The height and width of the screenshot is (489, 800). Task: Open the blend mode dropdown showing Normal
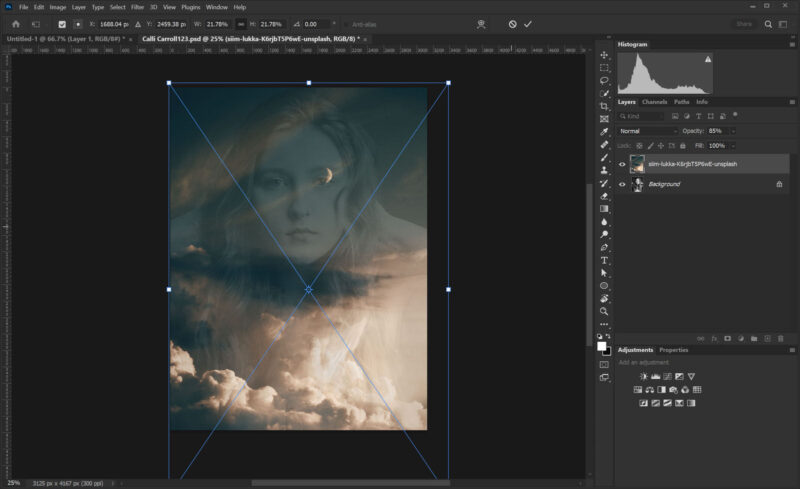648,131
